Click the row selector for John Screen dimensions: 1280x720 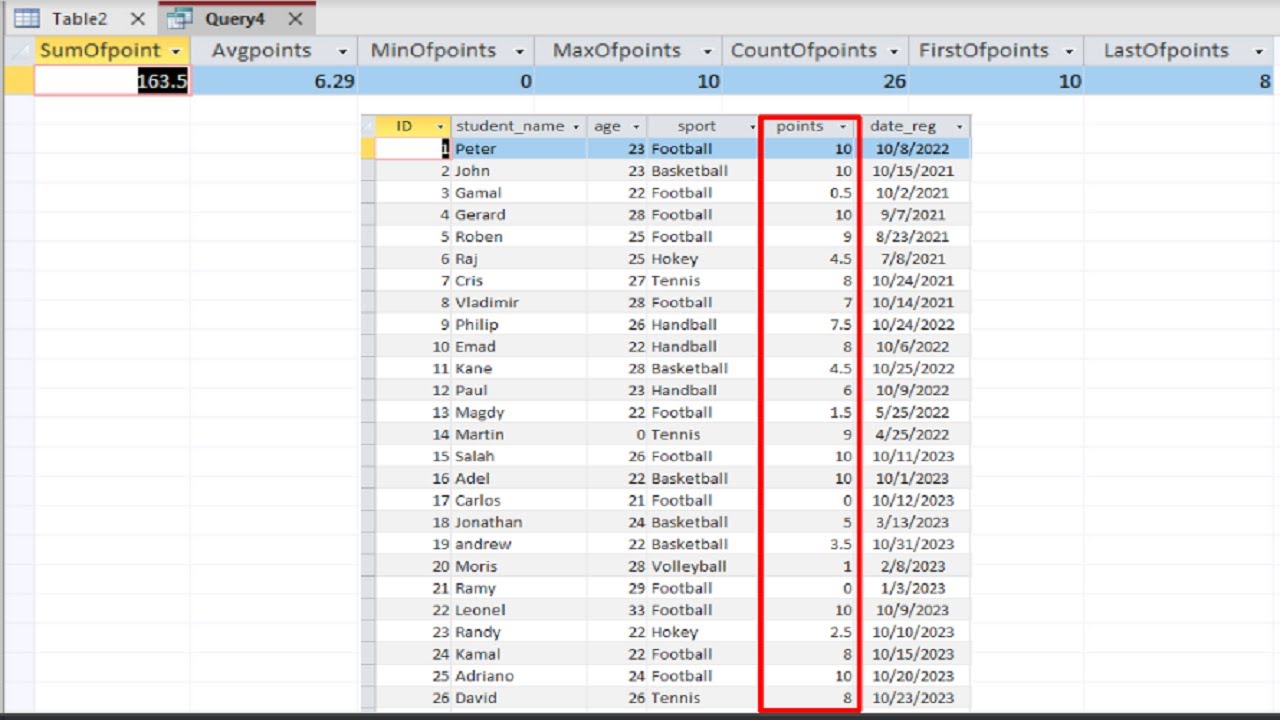pyautogui.click(x=368, y=171)
